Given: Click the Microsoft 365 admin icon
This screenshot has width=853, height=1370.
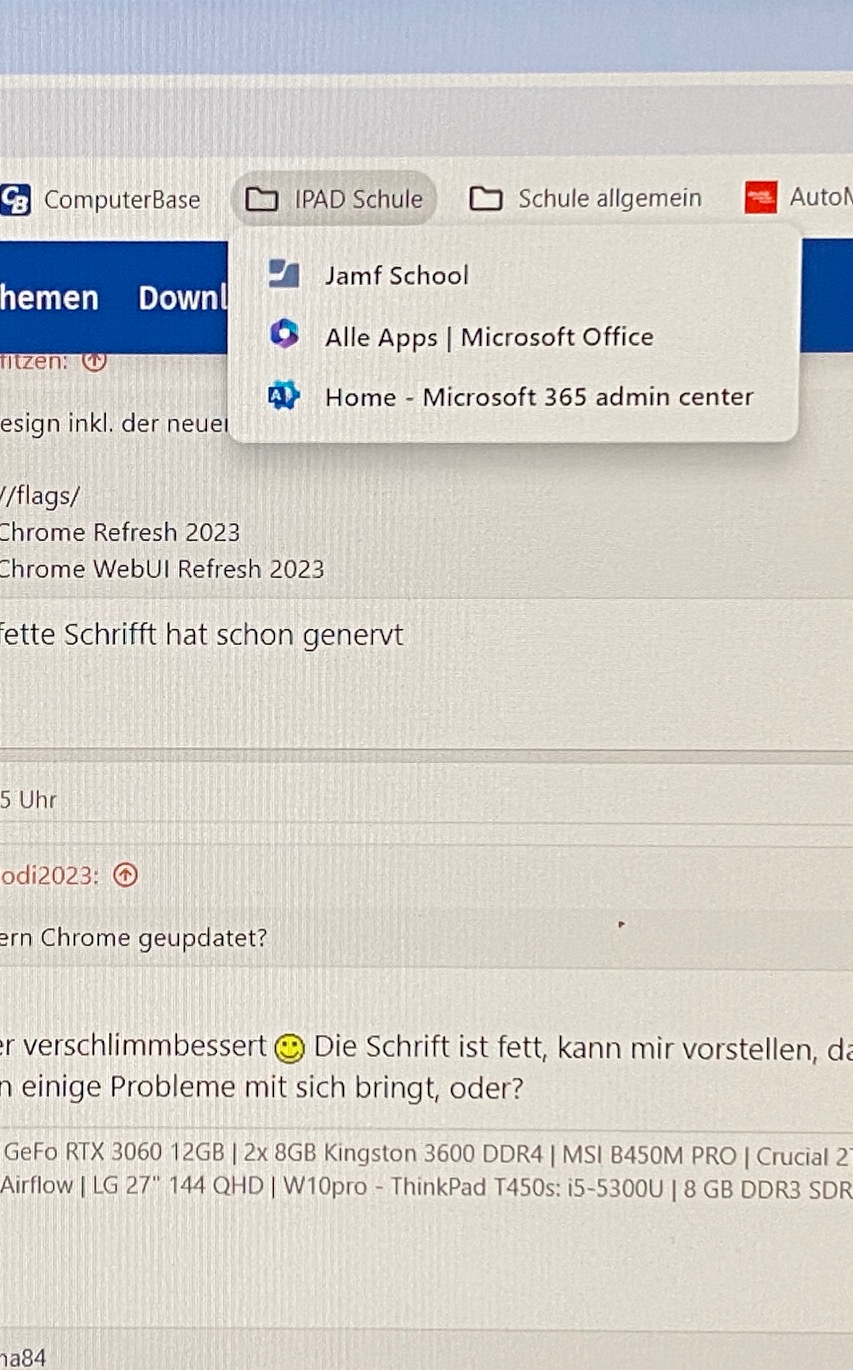Looking at the screenshot, I should [284, 397].
